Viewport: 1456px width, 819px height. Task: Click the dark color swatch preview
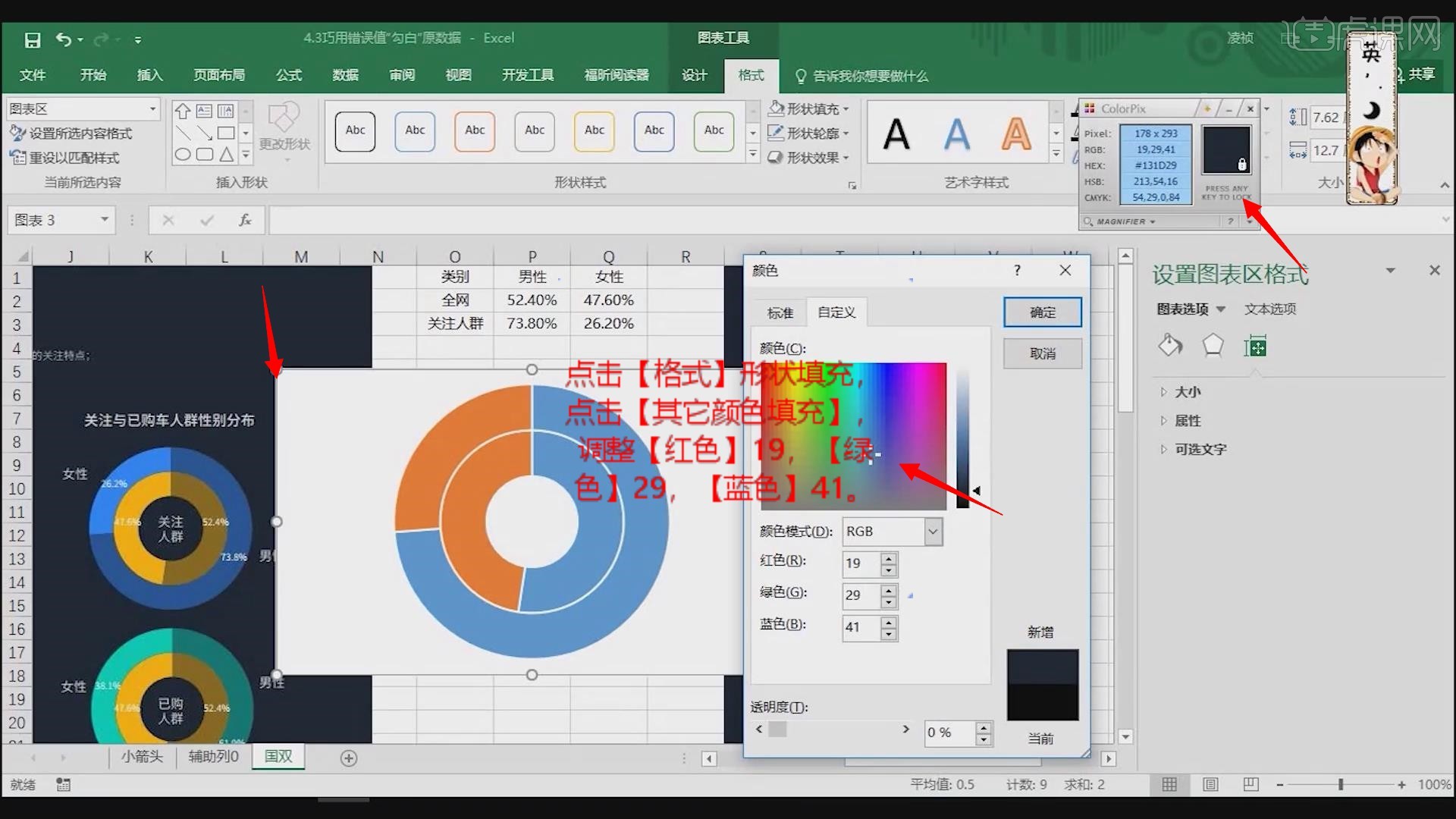coord(1042,682)
